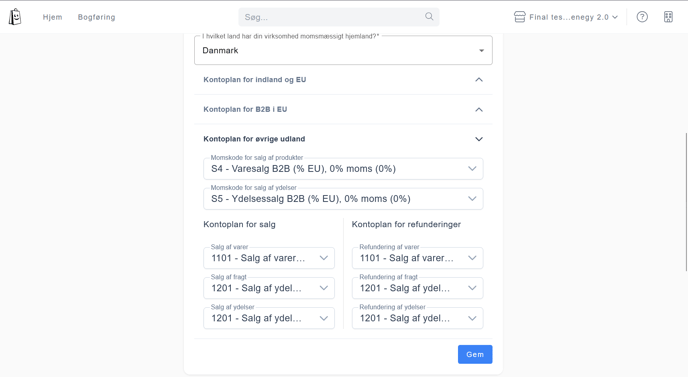
Task: Open the Refundering af fragt dropdown
Action: 417,288
